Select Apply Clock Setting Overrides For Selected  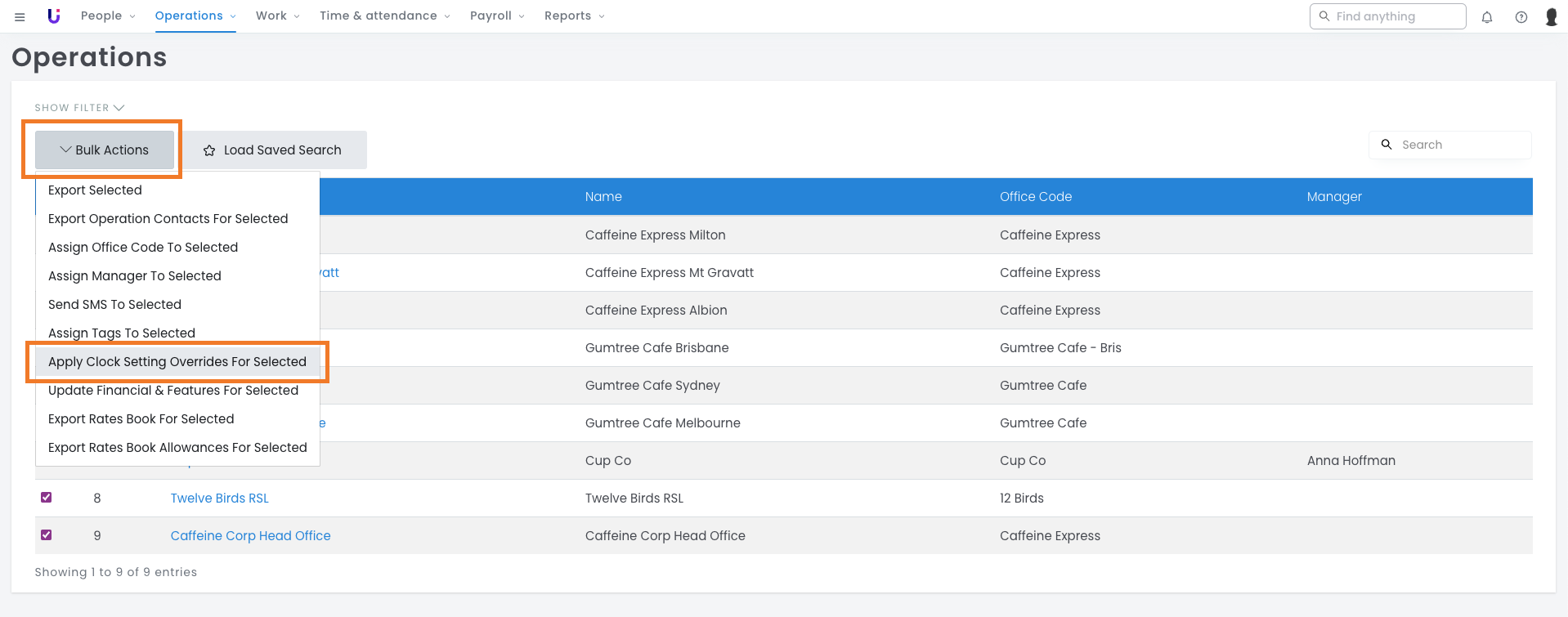pos(177,362)
